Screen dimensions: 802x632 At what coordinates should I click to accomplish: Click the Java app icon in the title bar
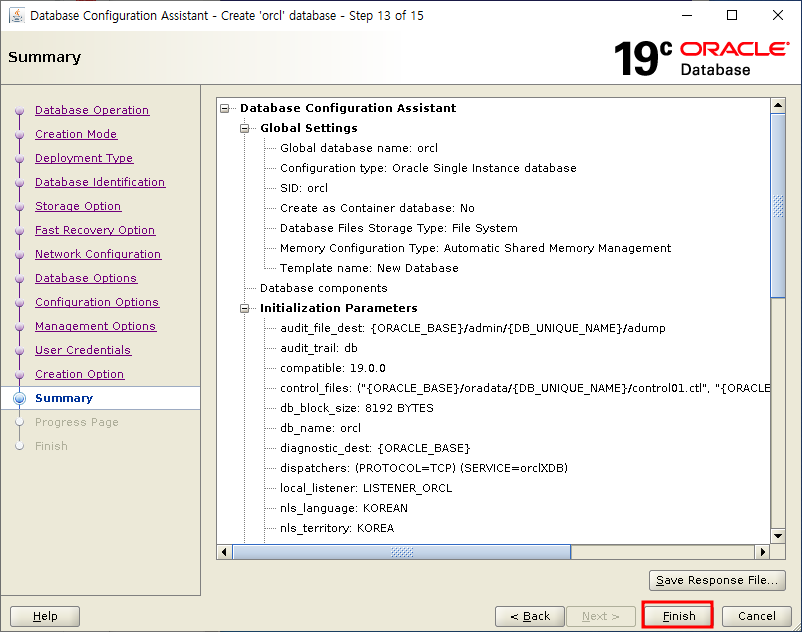[x=17, y=15]
